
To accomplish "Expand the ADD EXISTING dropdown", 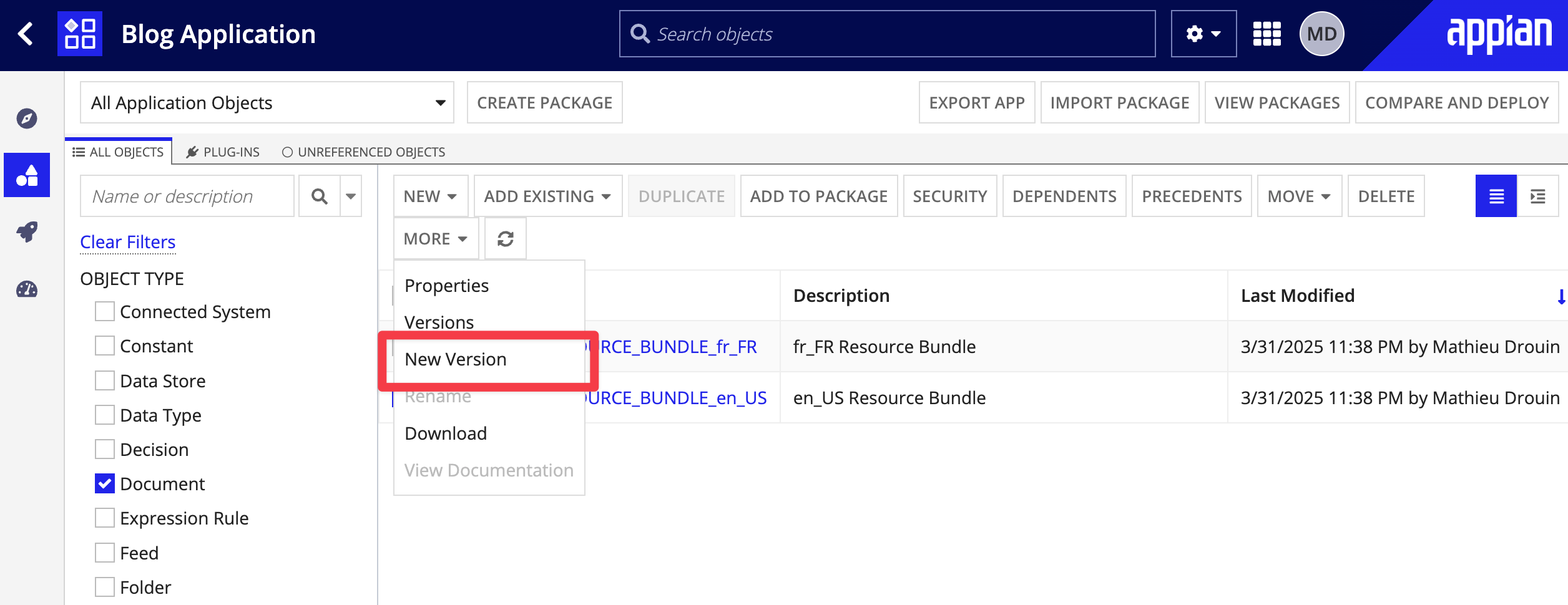I will (547, 196).
